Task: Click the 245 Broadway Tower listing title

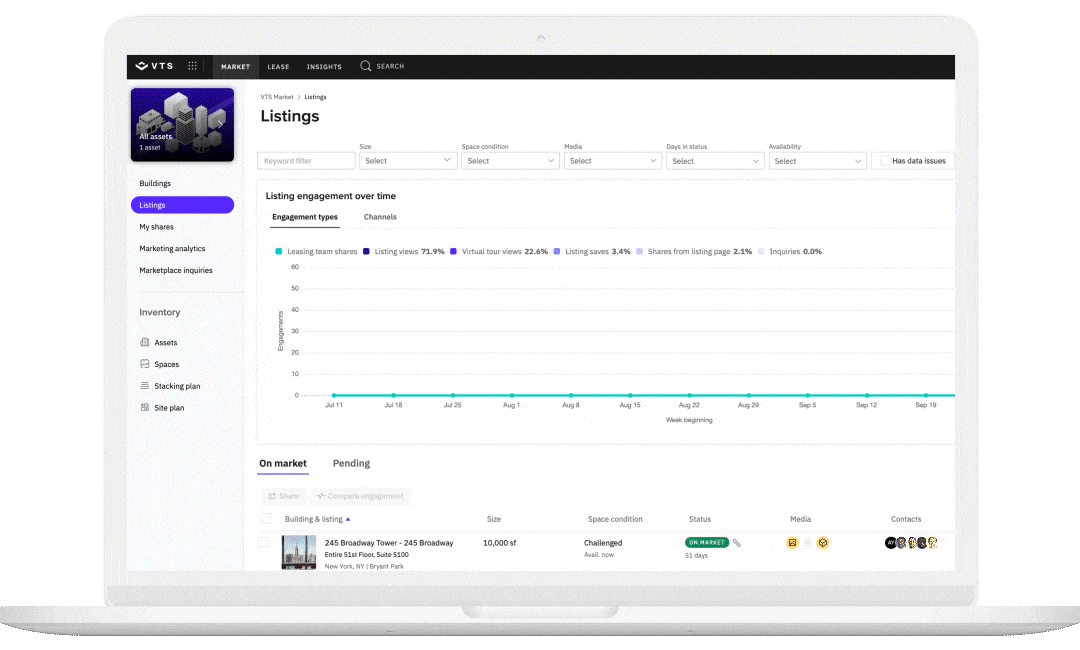Action: pos(389,543)
